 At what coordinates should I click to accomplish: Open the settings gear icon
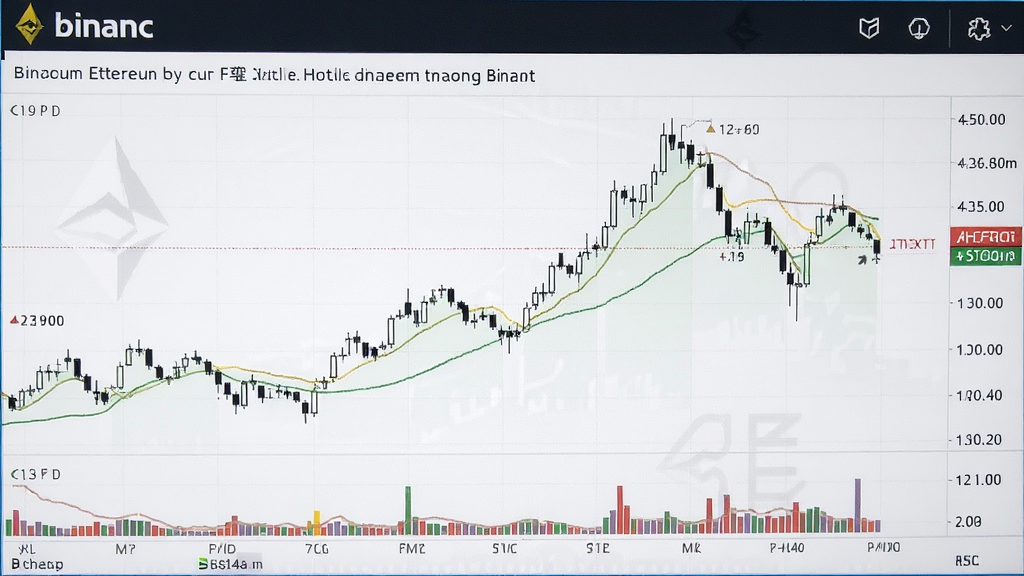coord(979,29)
